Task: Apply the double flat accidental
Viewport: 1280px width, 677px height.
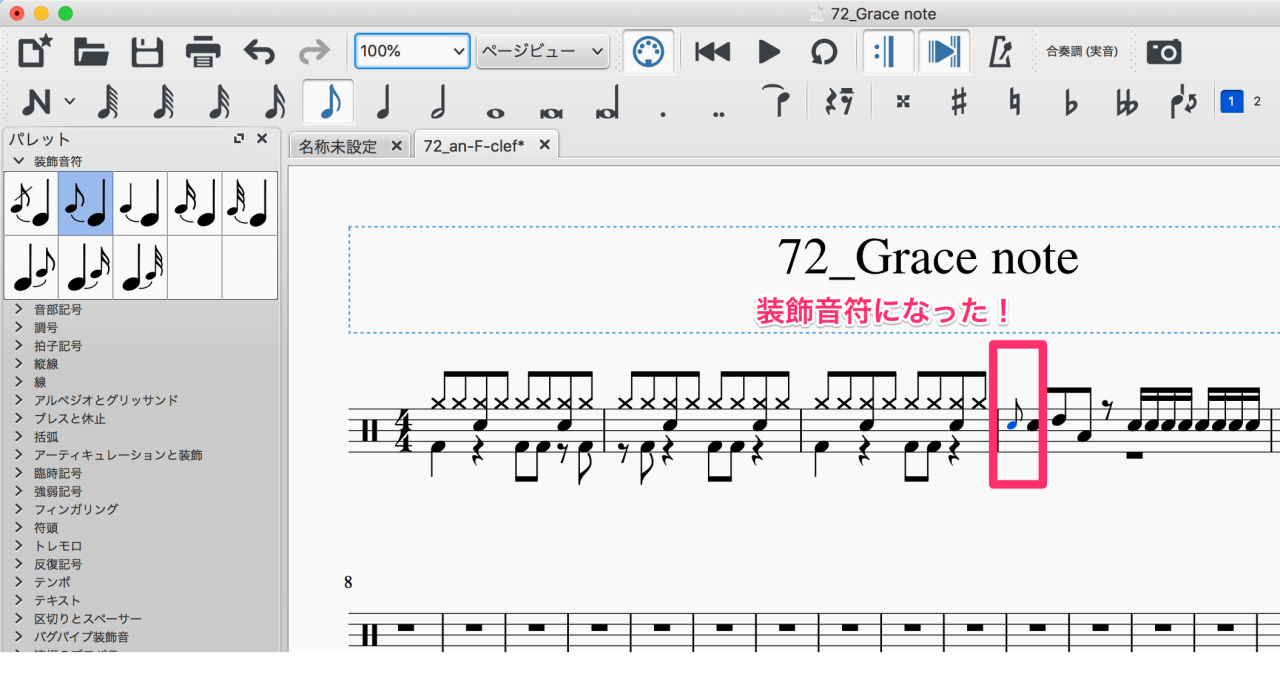Action: [1126, 102]
